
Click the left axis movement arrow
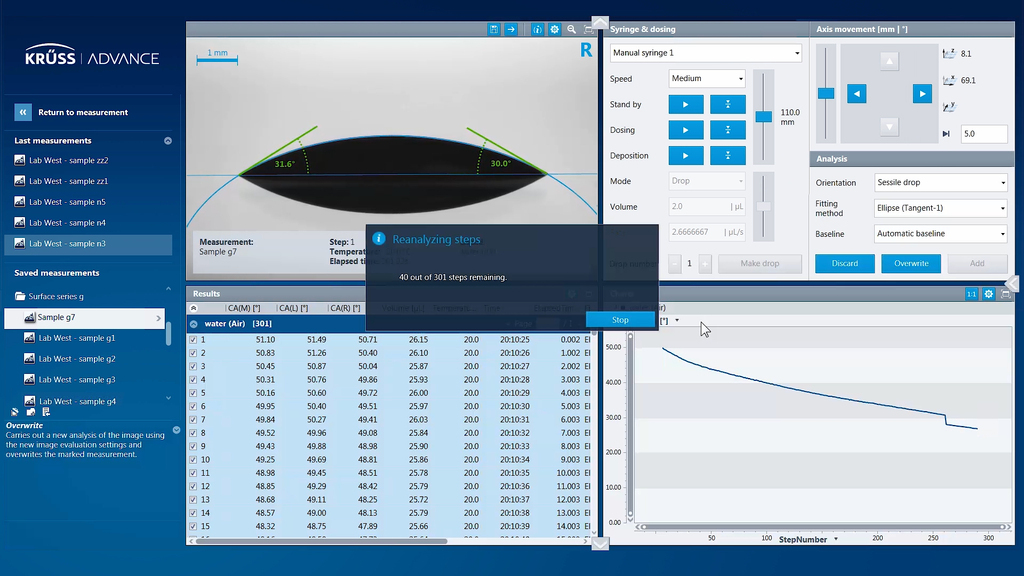click(x=857, y=94)
